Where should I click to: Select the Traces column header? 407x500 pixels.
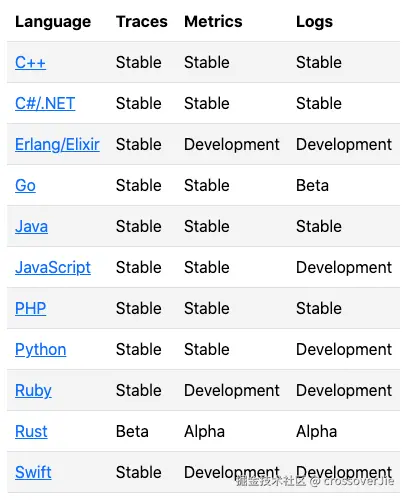(x=142, y=22)
